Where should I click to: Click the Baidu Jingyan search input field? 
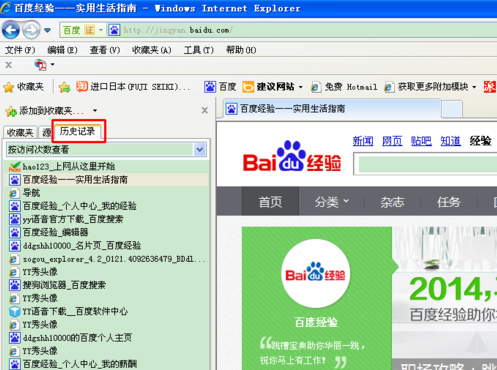426,164
